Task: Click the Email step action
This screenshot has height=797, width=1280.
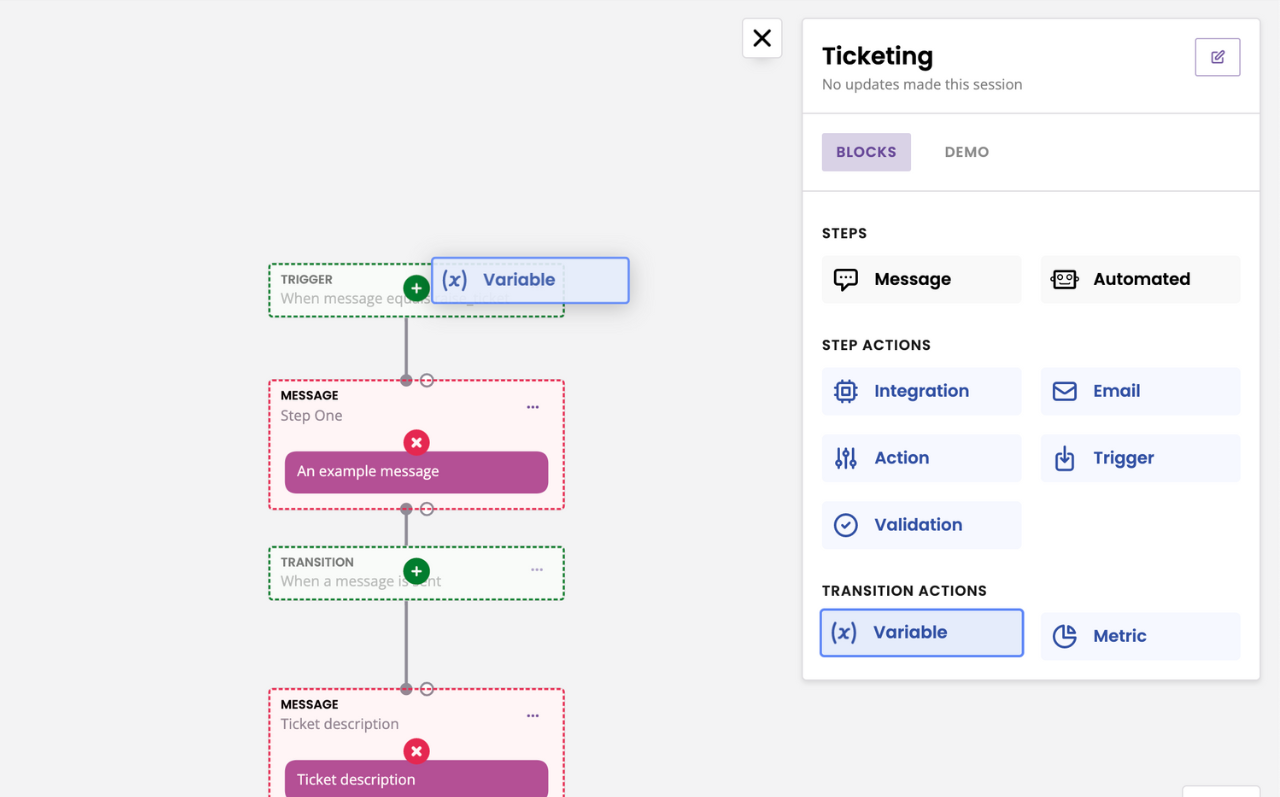Action: pyautogui.click(x=1140, y=391)
